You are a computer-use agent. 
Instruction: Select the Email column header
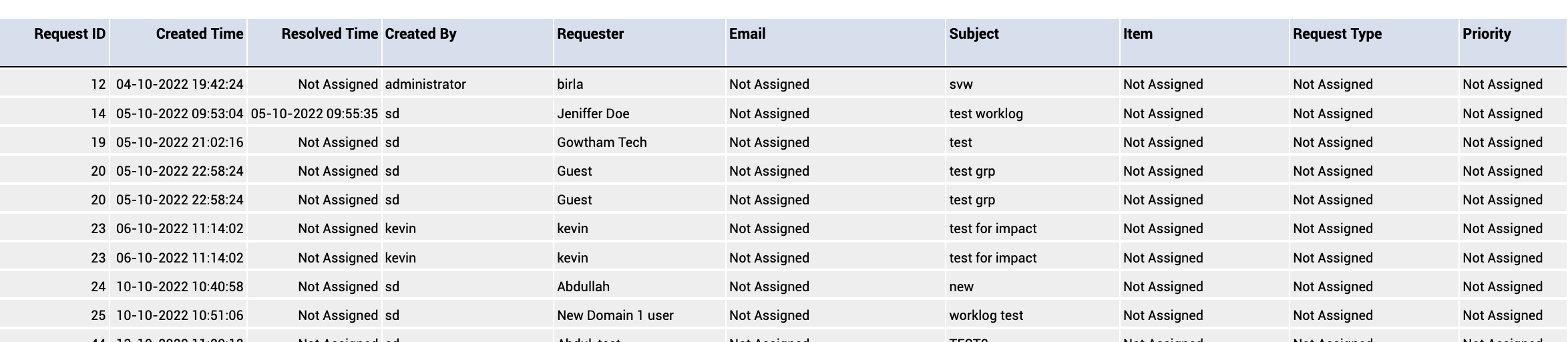click(x=747, y=34)
